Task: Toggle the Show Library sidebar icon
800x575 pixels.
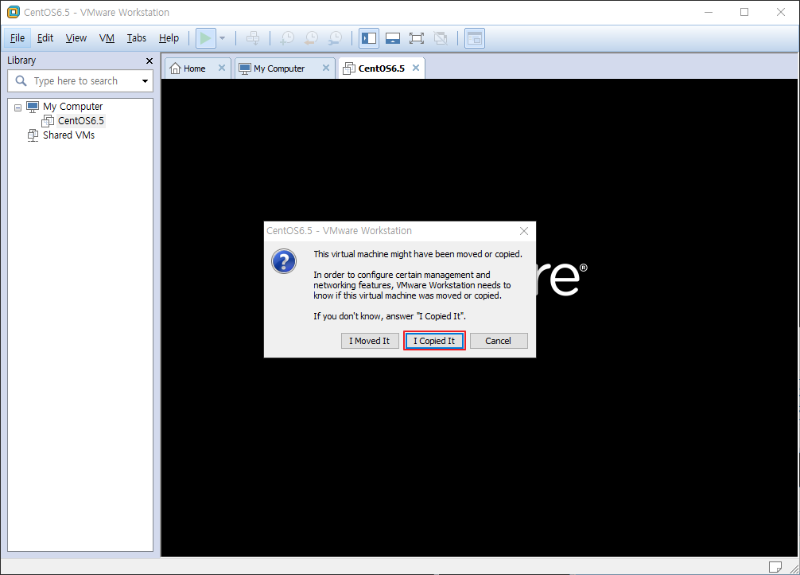Action: tap(369, 38)
